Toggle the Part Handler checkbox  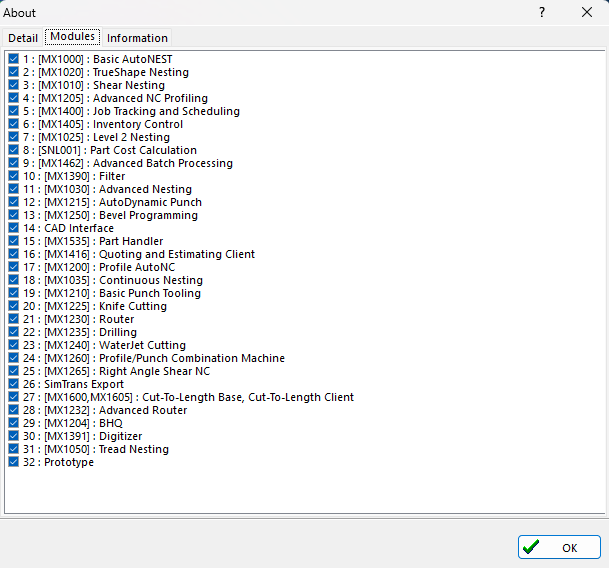point(13,241)
